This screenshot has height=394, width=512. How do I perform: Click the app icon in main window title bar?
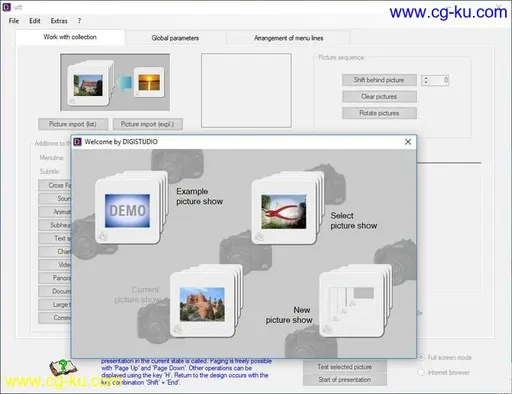(6, 7)
